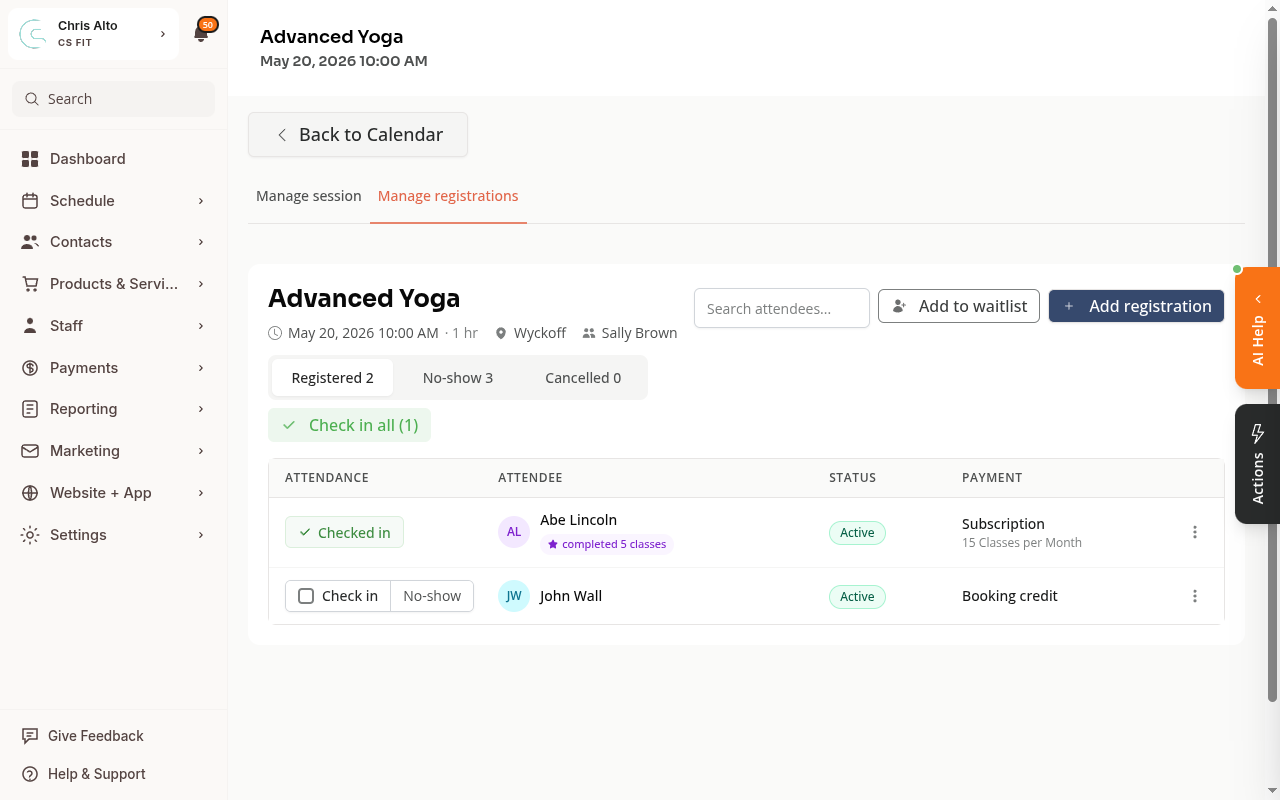Expand the Payments menu
Image resolution: width=1280 pixels, height=800 pixels.
[201, 368]
